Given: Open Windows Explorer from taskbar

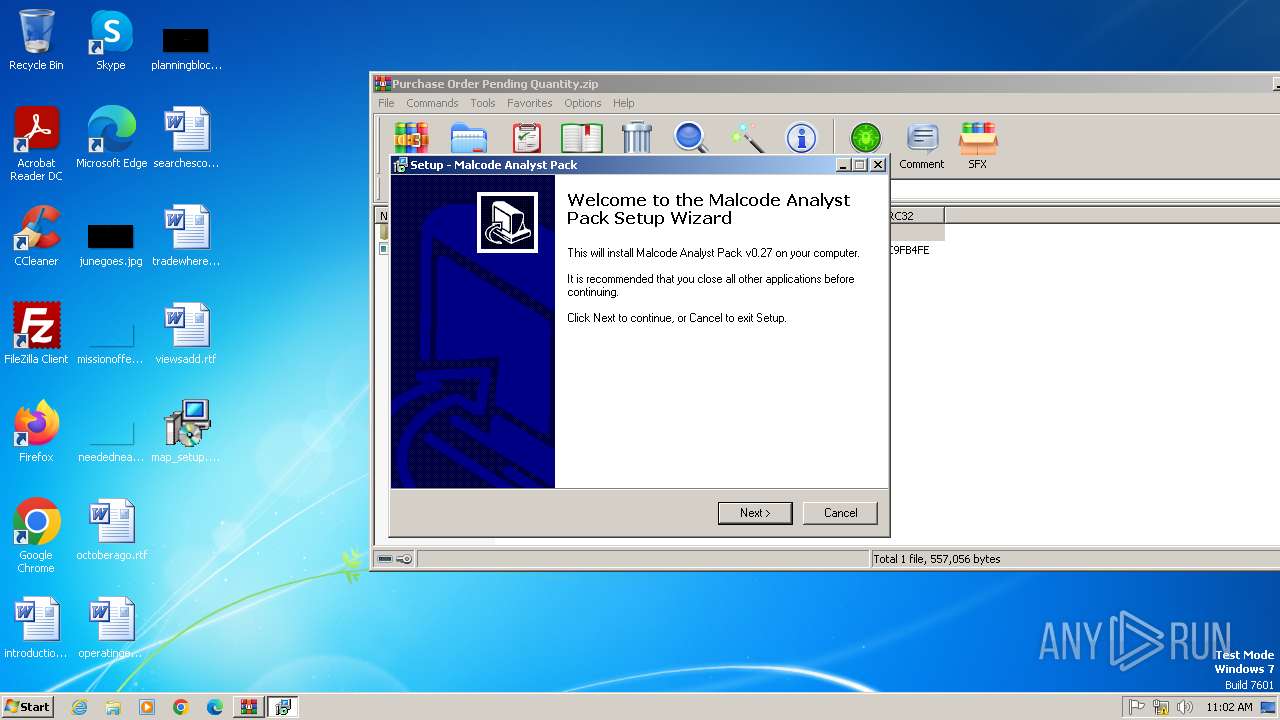Looking at the screenshot, I should click(x=113, y=707).
